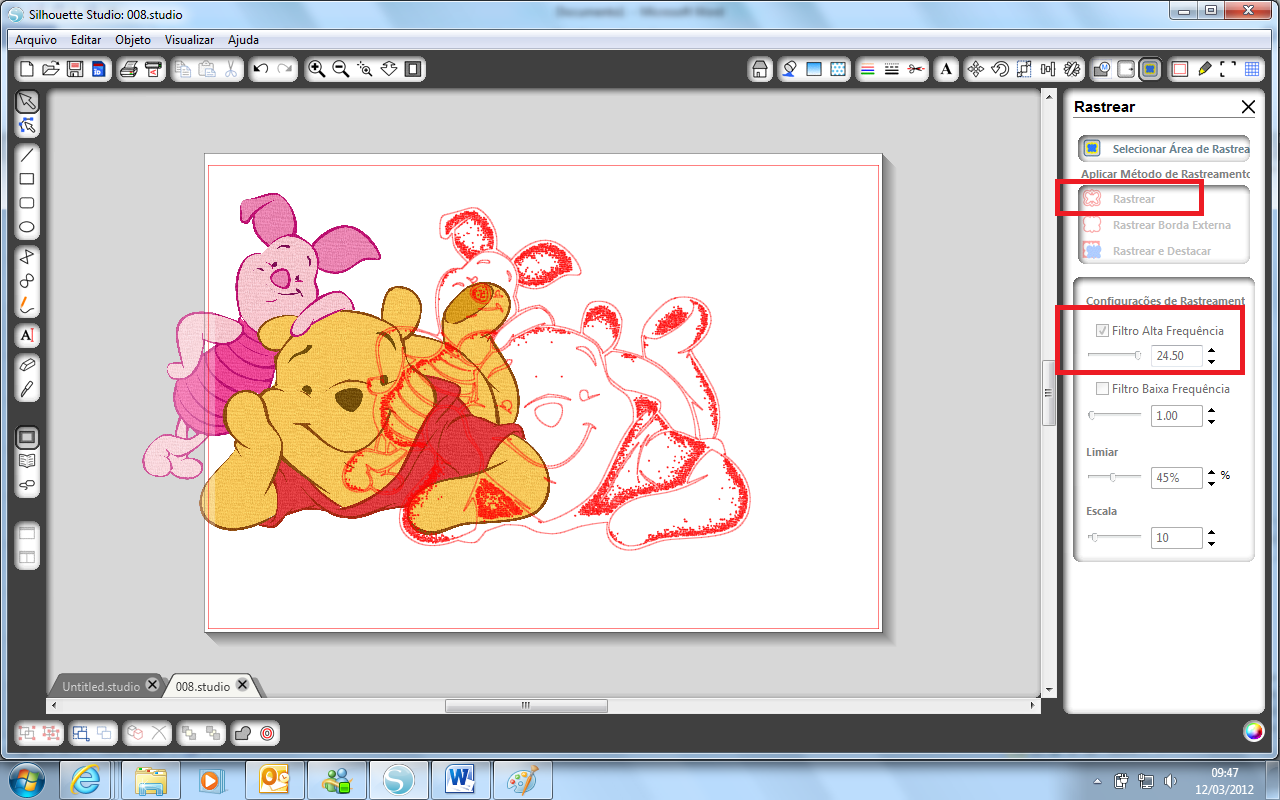Adjust the Limiar slider

(1113, 477)
